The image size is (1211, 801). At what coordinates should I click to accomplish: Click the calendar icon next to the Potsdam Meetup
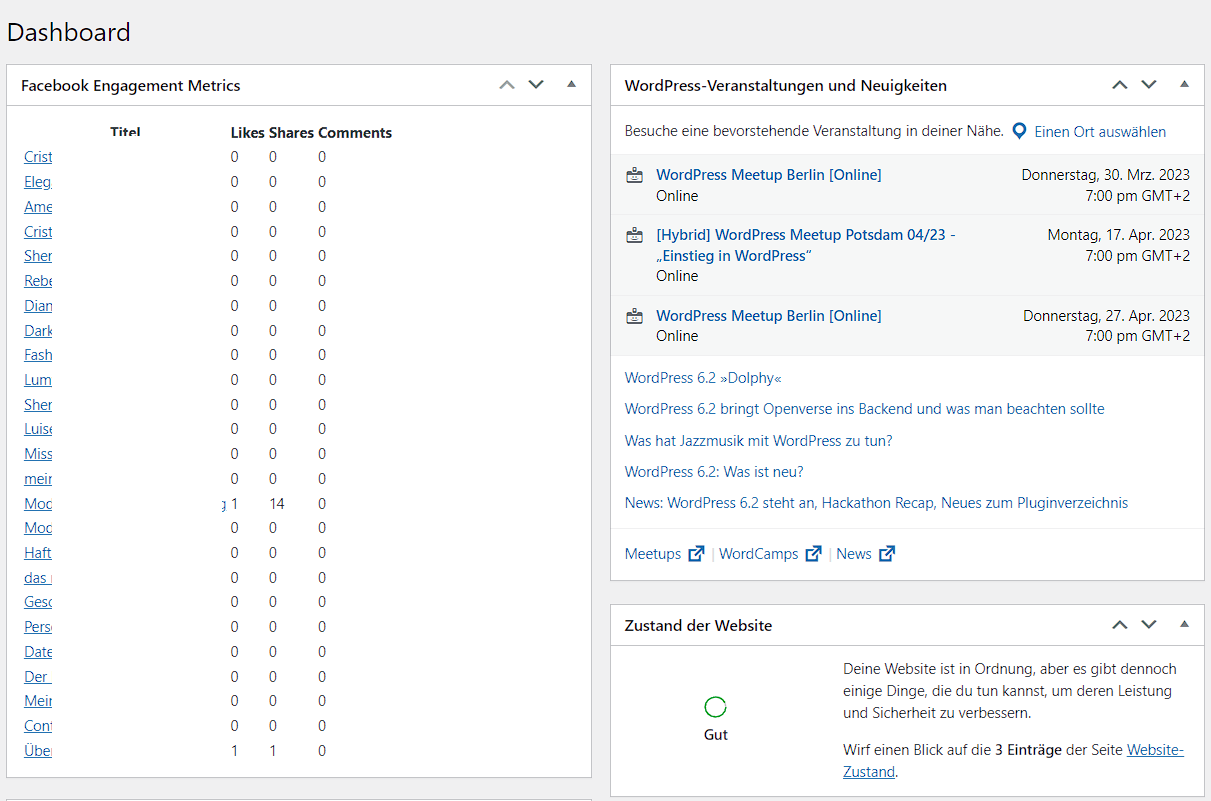[x=634, y=234]
